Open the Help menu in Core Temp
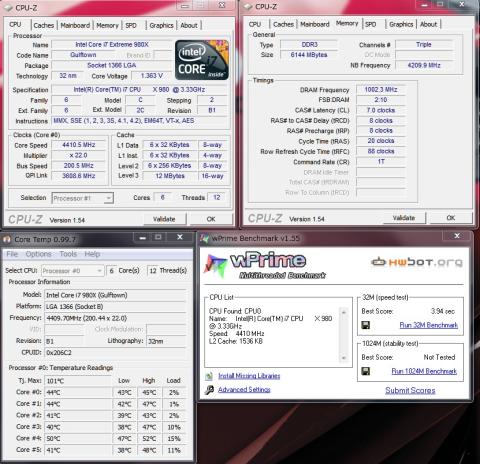This screenshot has width=480, height=464. [x=92, y=254]
